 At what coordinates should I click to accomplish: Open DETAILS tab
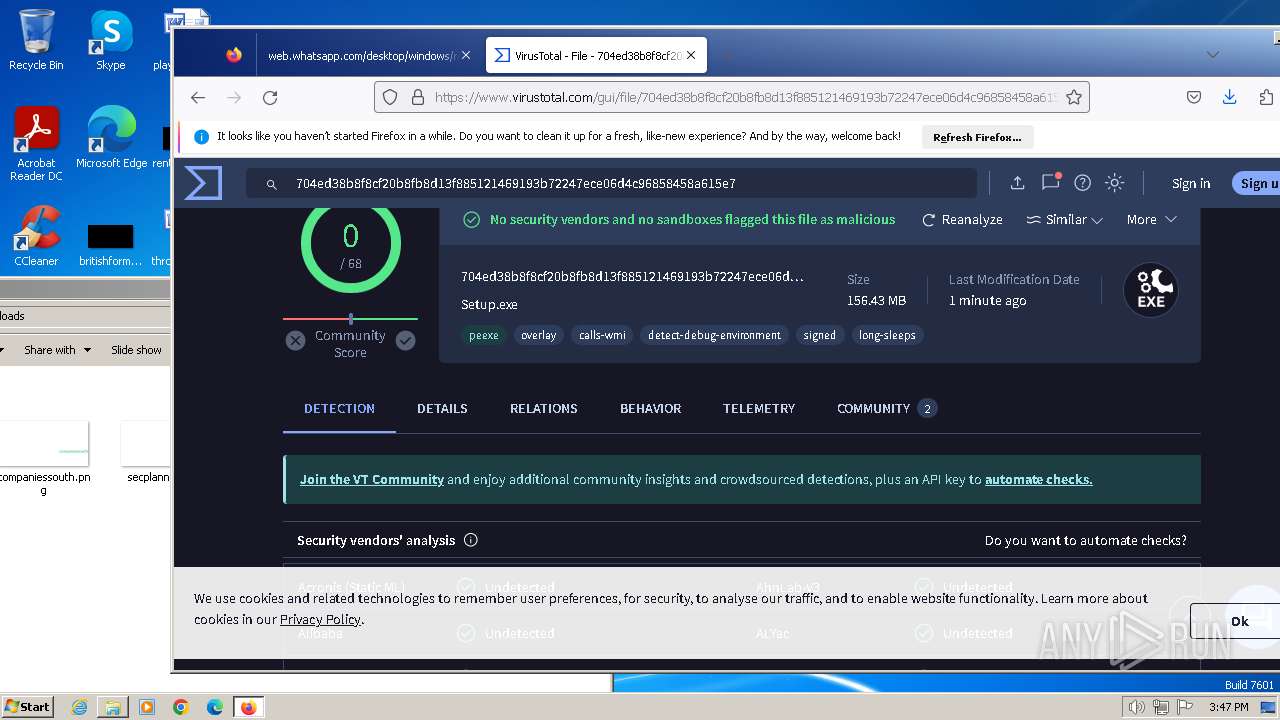pyautogui.click(x=442, y=408)
